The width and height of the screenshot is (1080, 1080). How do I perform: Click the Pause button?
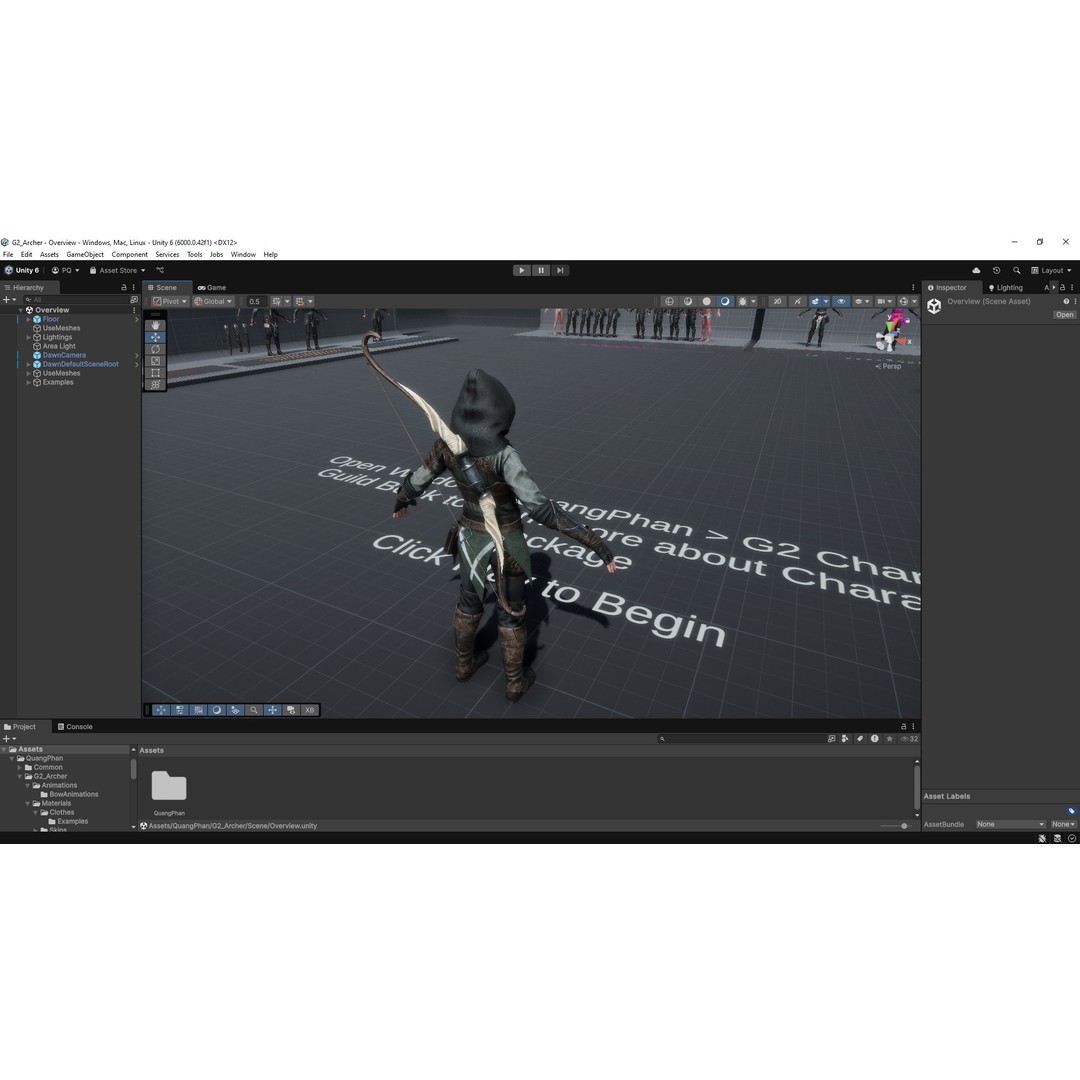point(541,271)
